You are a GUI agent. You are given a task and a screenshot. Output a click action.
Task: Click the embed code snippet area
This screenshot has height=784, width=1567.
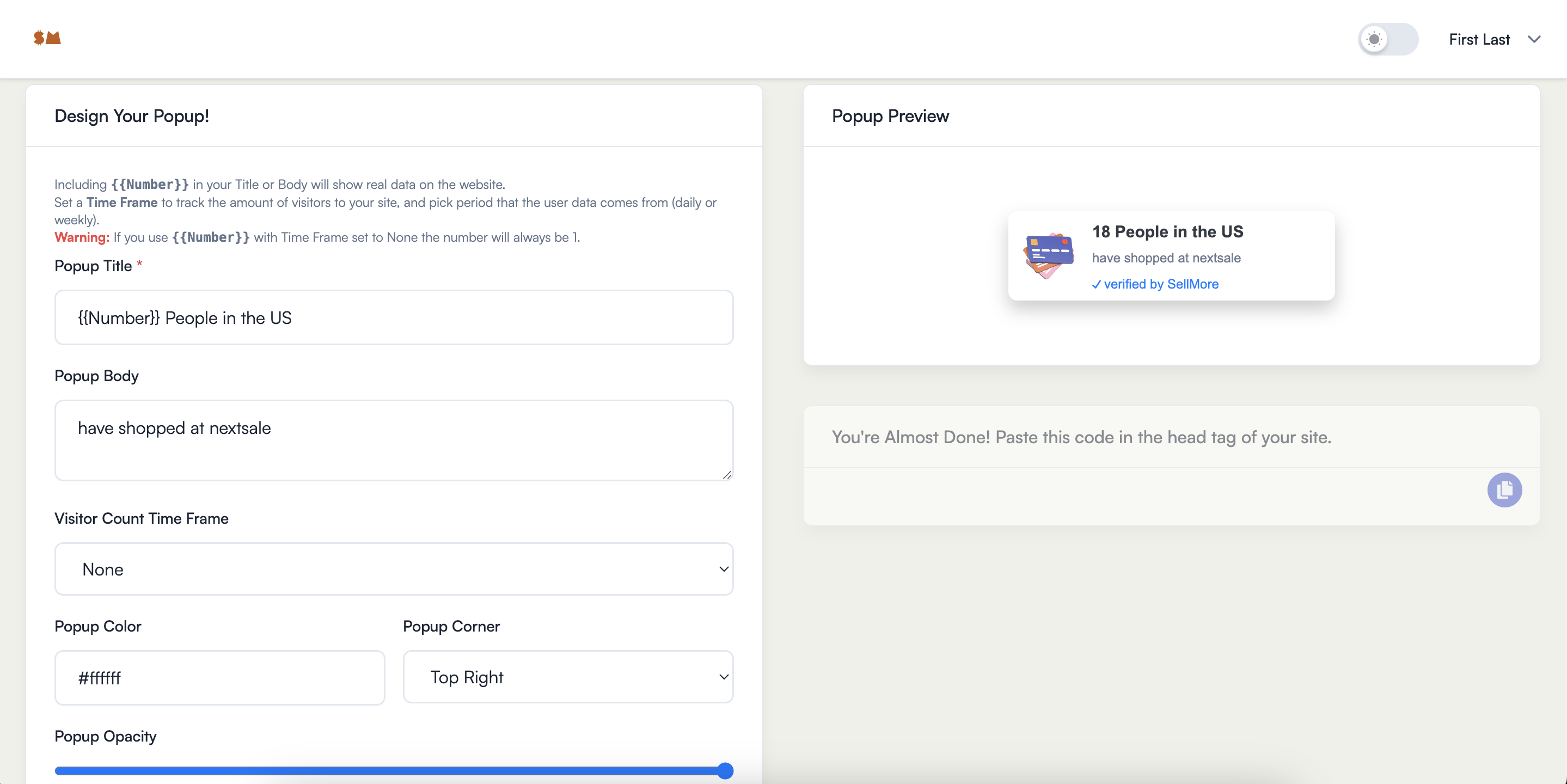tap(1143, 495)
